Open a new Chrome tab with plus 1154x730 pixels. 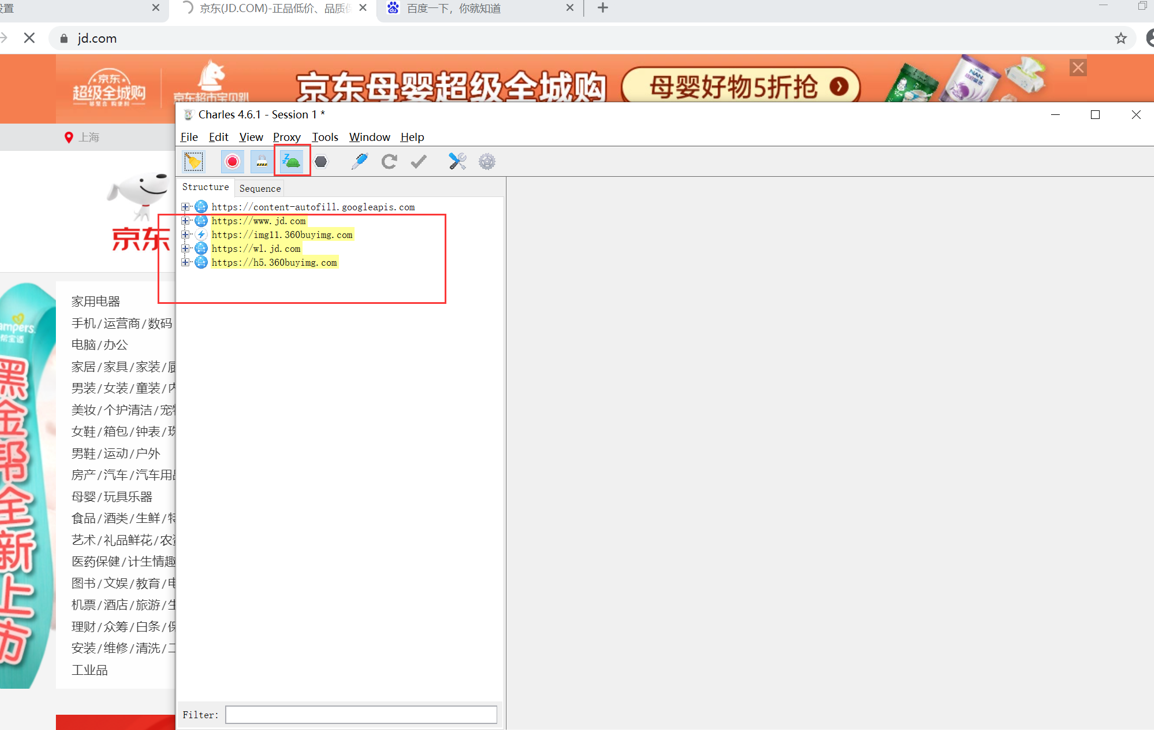pyautogui.click(x=603, y=8)
